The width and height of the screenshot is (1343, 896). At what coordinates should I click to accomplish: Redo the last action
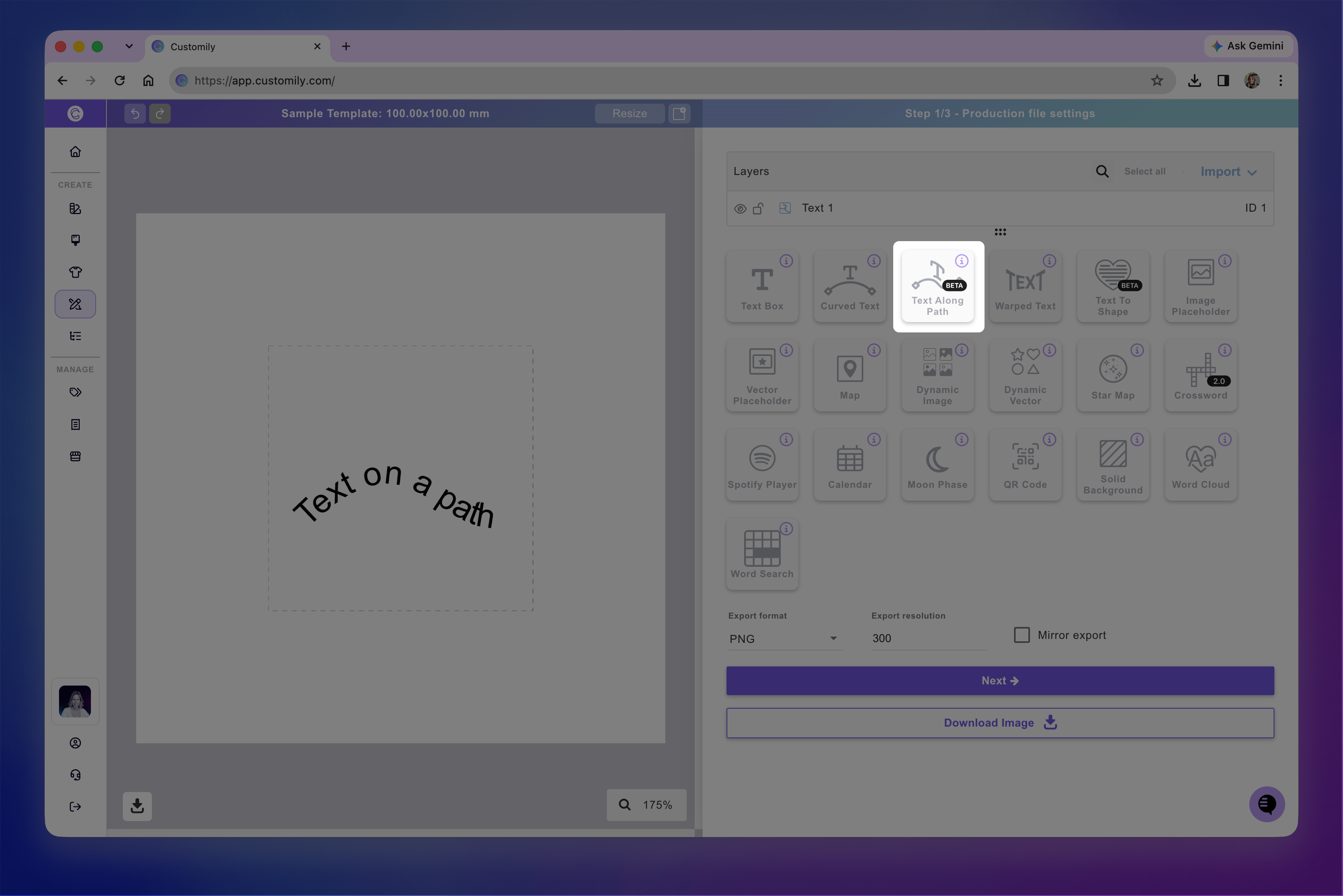point(160,114)
